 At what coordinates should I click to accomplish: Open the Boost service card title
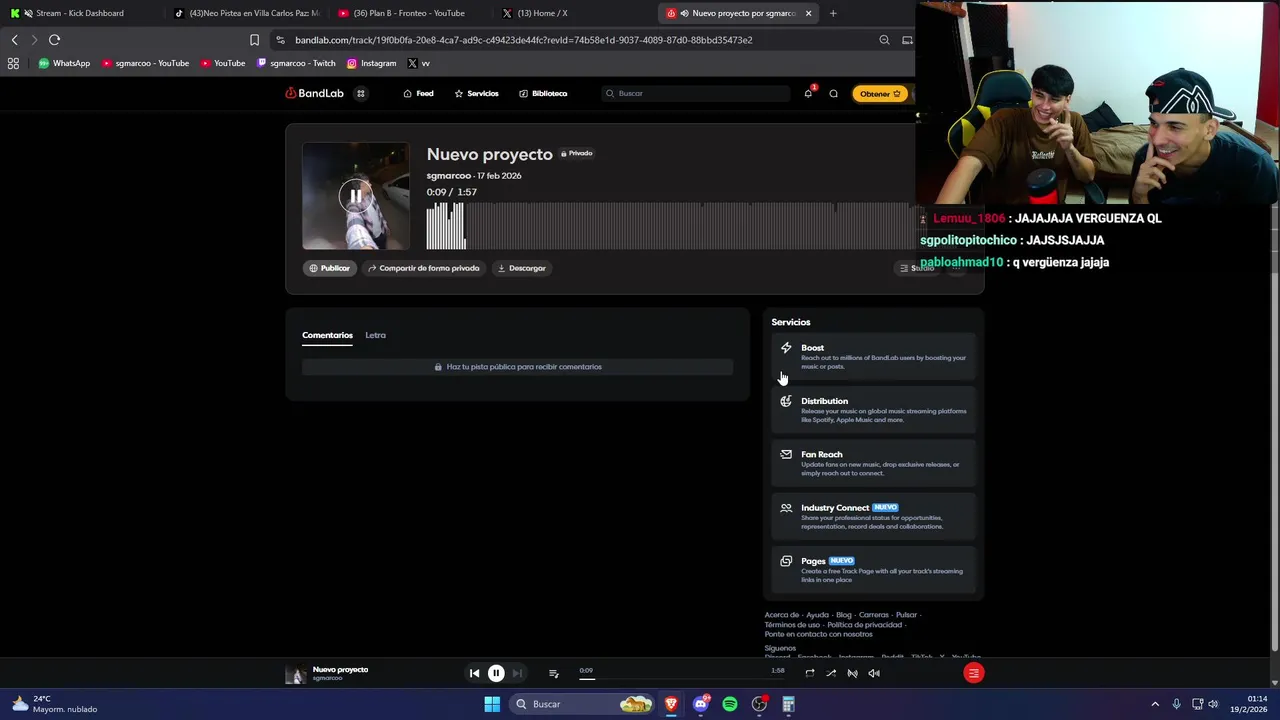pyautogui.click(x=812, y=348)
